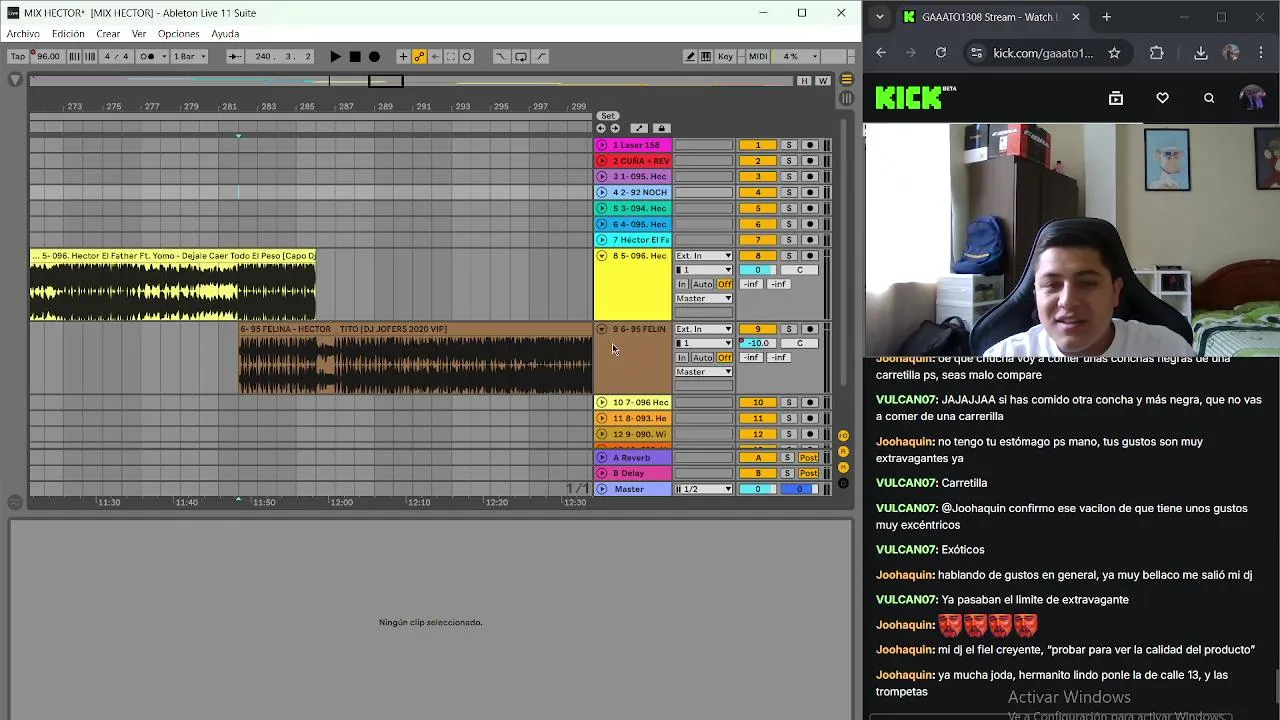This screenshot has width=1280, height=720.
Task: Open the Ayuda menu
Action: click(x=225, y=34)
